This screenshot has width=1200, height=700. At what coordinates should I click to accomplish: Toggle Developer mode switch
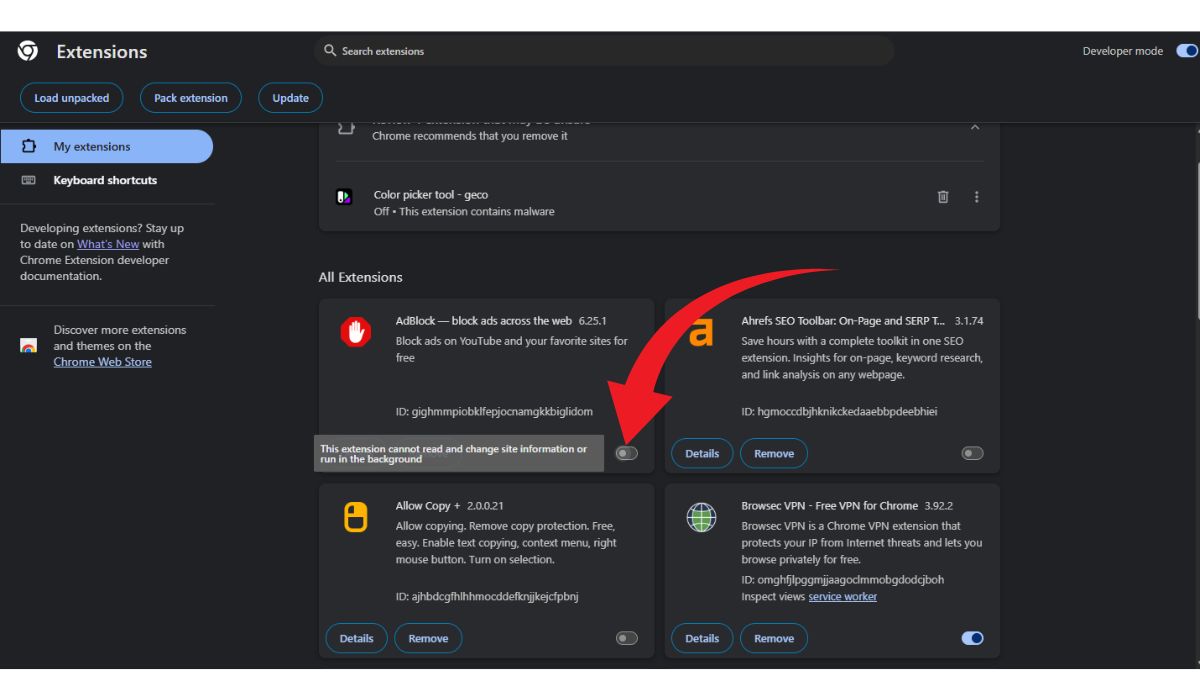click(1186, 51)
